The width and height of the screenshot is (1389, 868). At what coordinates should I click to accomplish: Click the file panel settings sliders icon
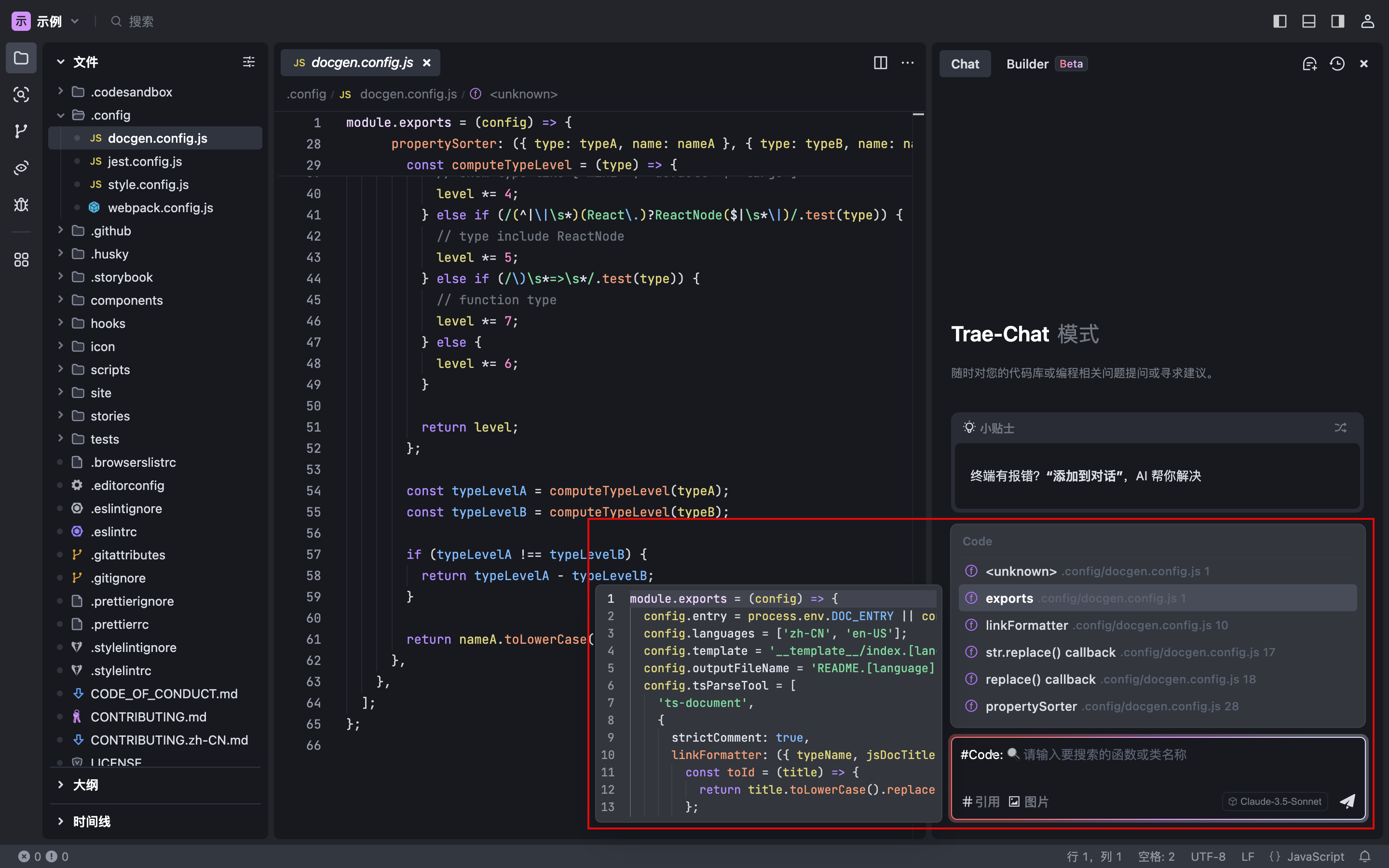click(x=248, y=62)
